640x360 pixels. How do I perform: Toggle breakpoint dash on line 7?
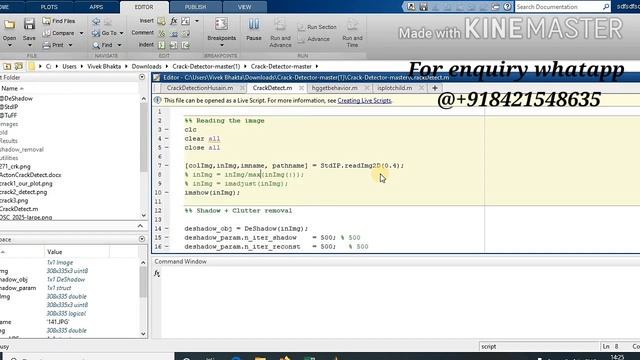(166, 166)
